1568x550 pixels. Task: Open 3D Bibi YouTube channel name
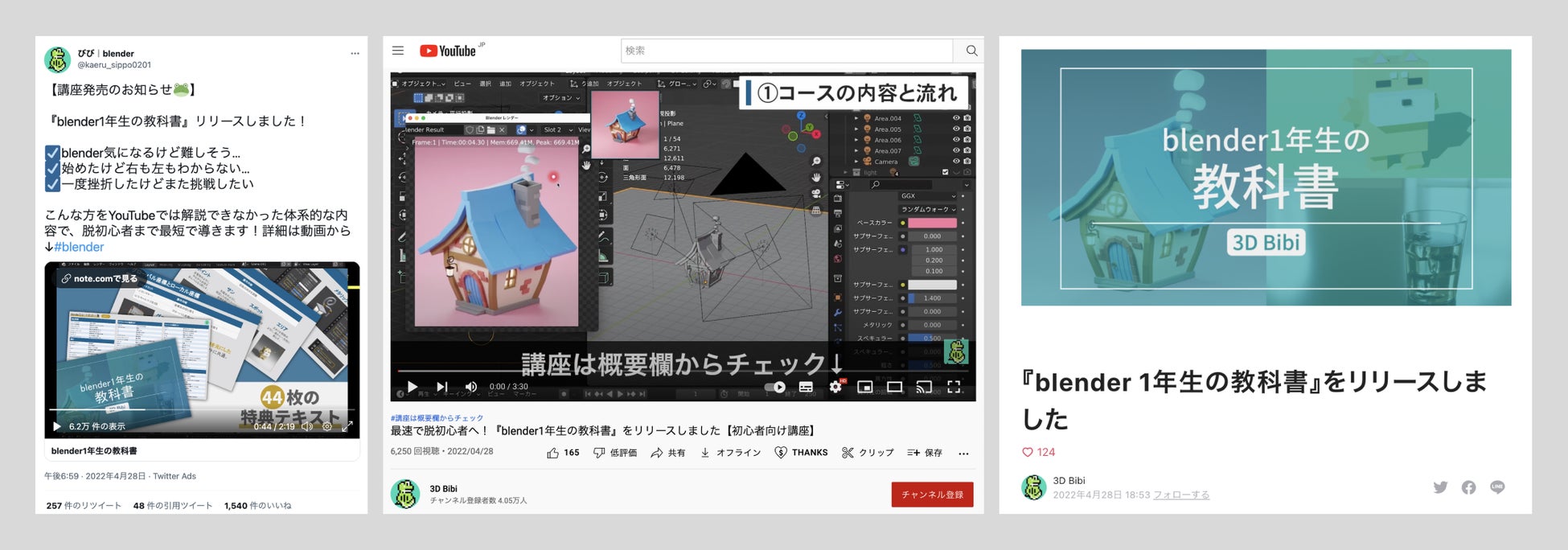[x=443, y=489]
